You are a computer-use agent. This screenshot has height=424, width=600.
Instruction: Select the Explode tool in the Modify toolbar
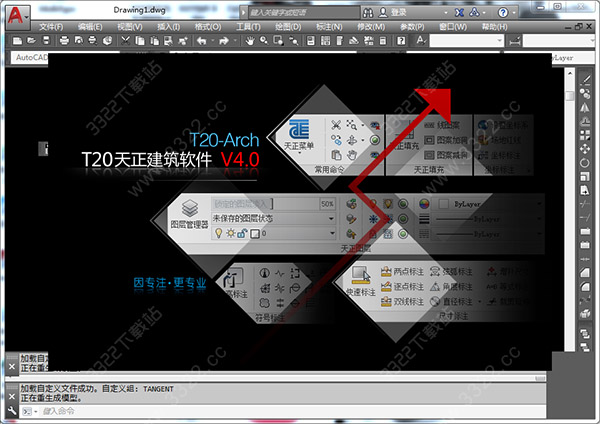[585, 314]
